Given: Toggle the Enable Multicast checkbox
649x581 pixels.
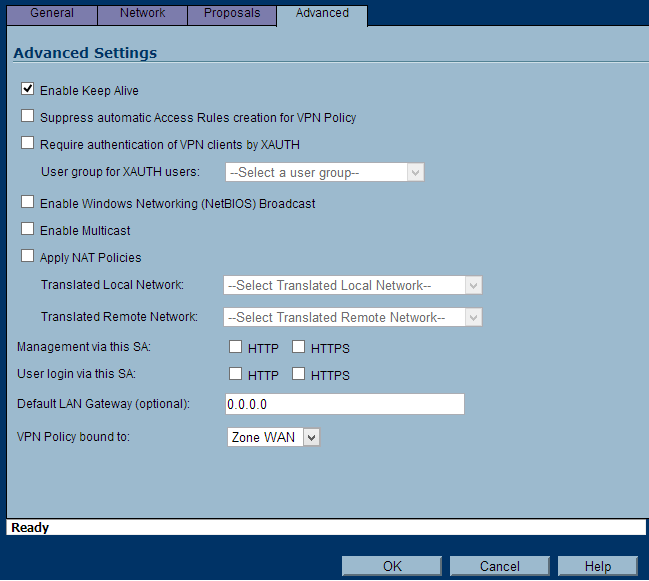Looking at the screenshot, I should (x=28, y=229).
